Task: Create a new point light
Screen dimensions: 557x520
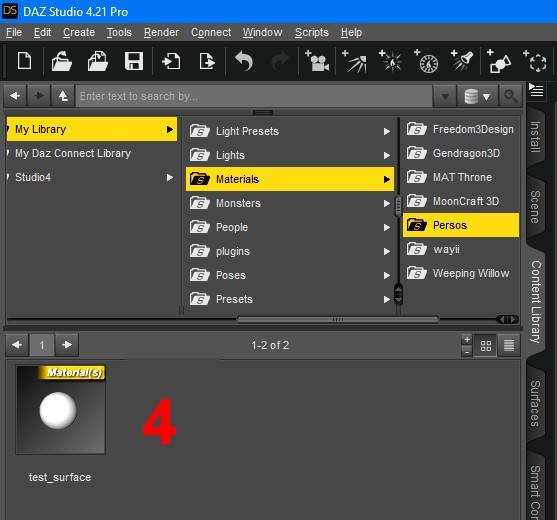Action: [x=390, y=61]
